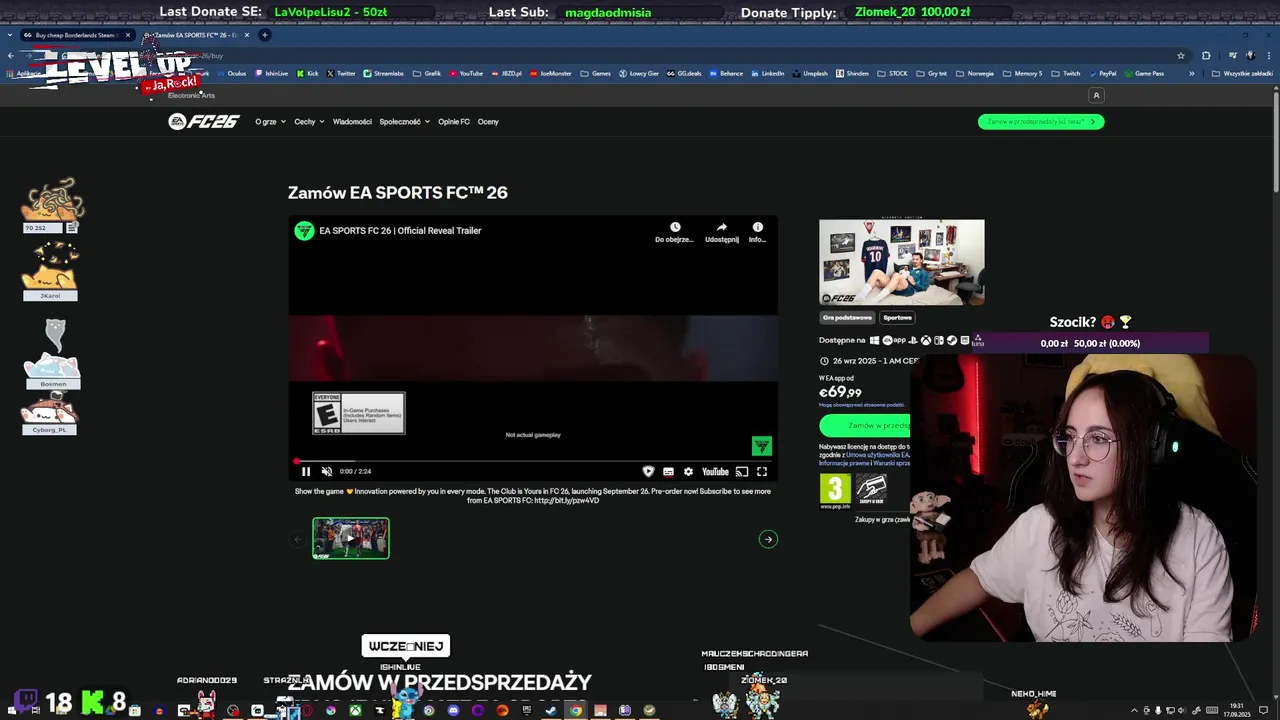Open the in-game purchases PEGI badge

coord(871,489)
